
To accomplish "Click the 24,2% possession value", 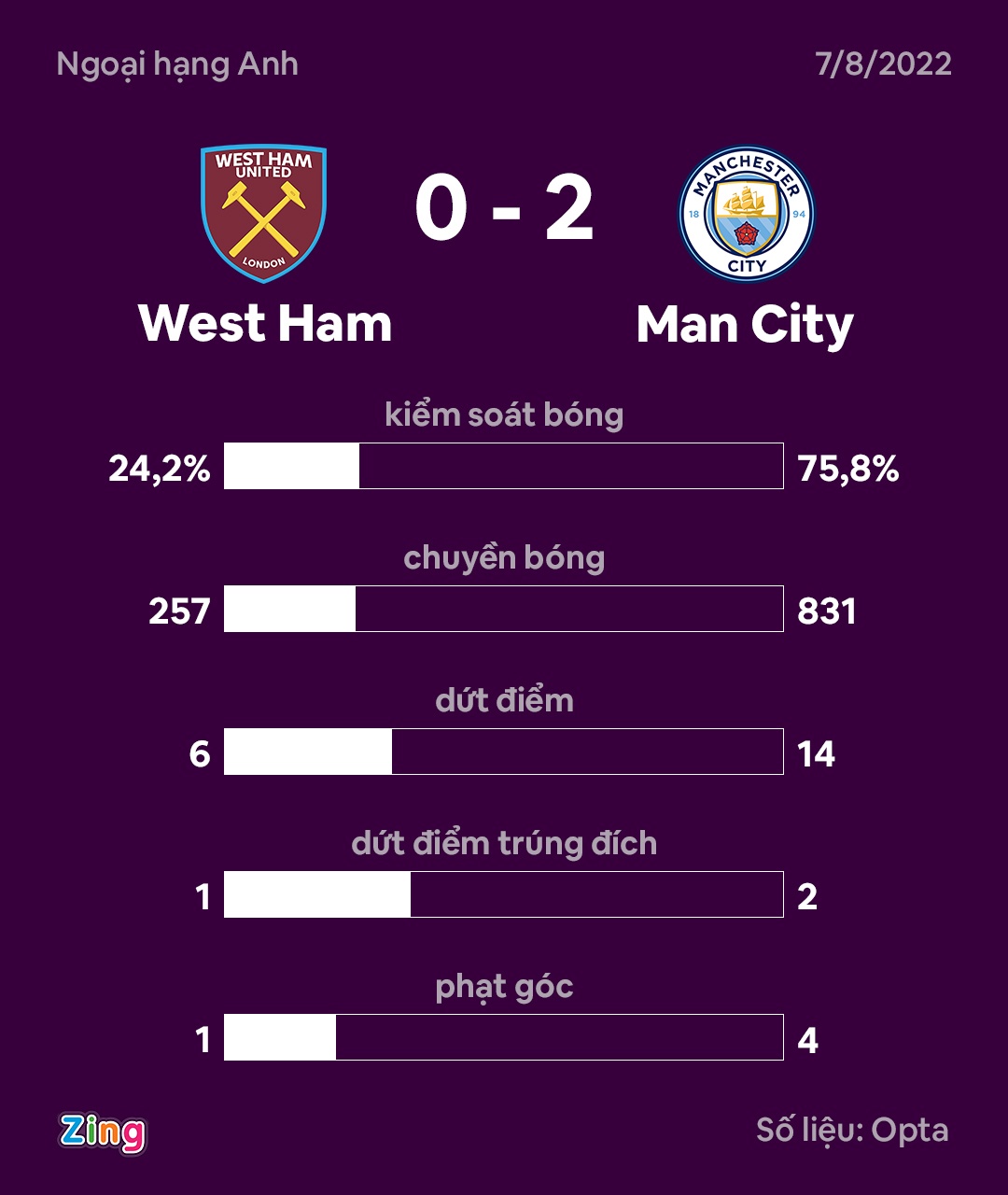I will tap(160, 469).
